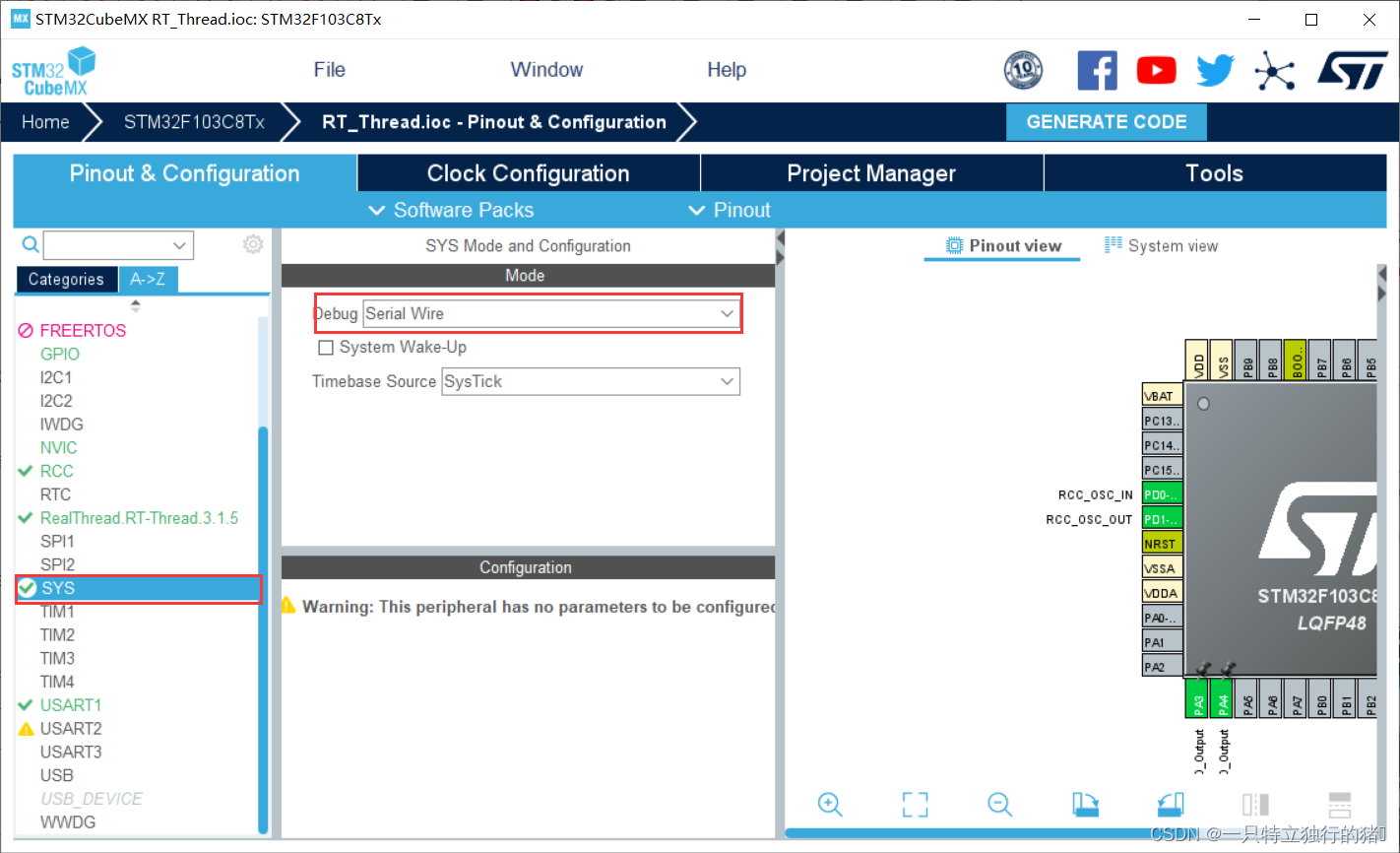Select SYS in peripheral list
The height and width of the screenshot is (853, 1400).
[138, 588]
